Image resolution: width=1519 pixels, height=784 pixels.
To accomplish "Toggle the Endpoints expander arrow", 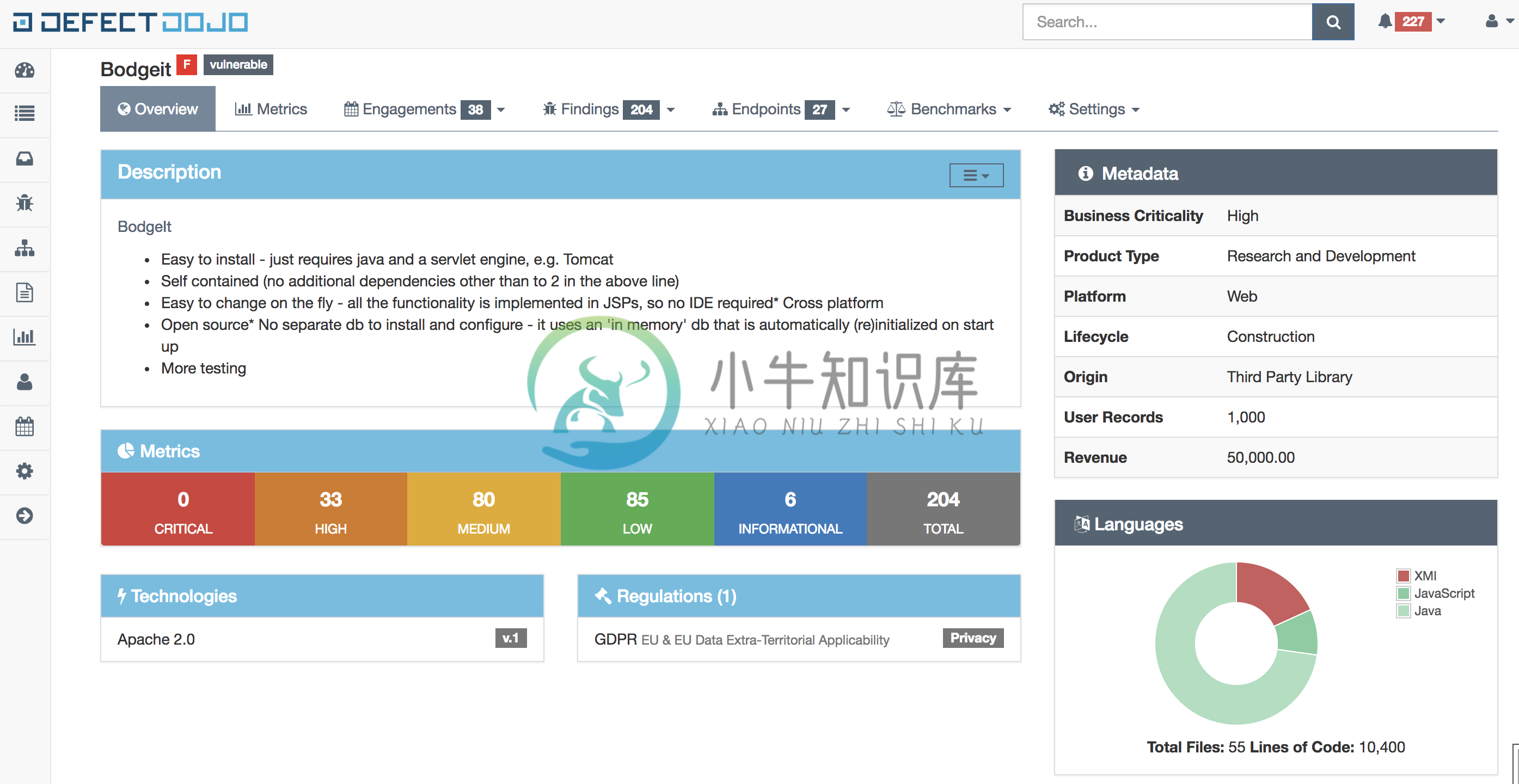I will pos(847,109).
